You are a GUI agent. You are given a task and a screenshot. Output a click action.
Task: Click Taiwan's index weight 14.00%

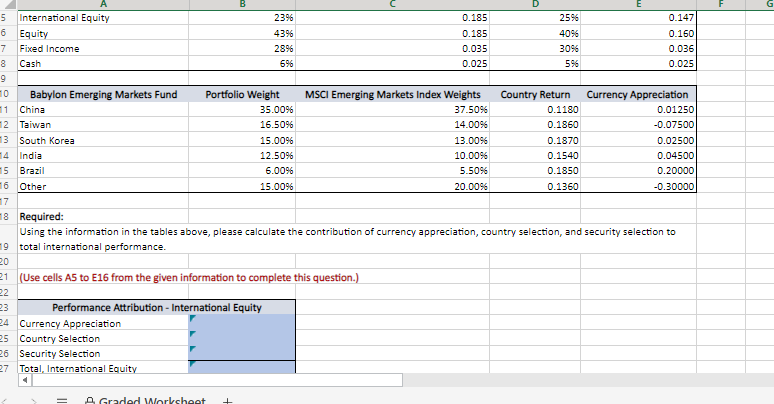tap(392, 124)
